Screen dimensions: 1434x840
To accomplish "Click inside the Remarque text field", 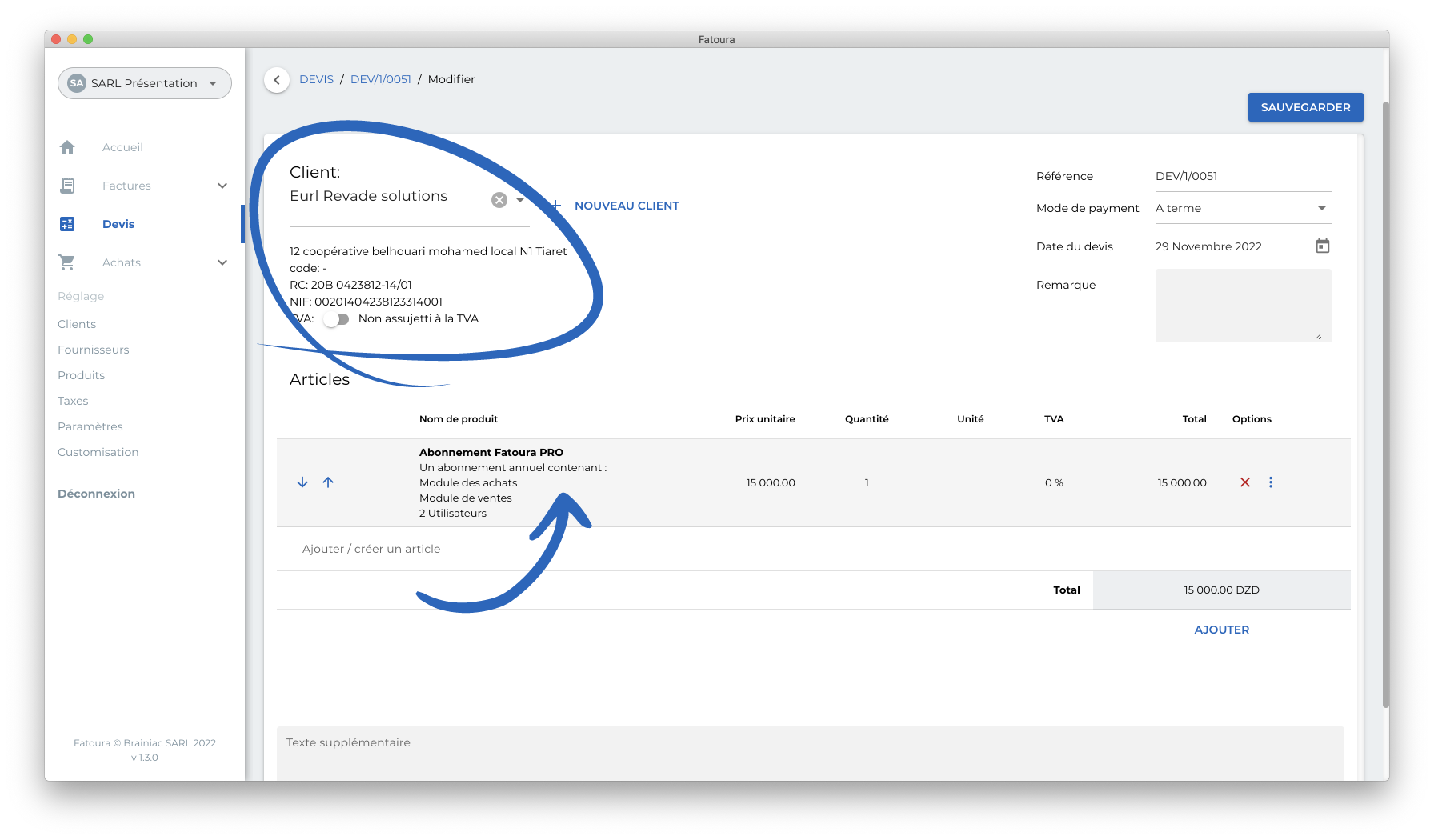I will [x=1243, y=305].
